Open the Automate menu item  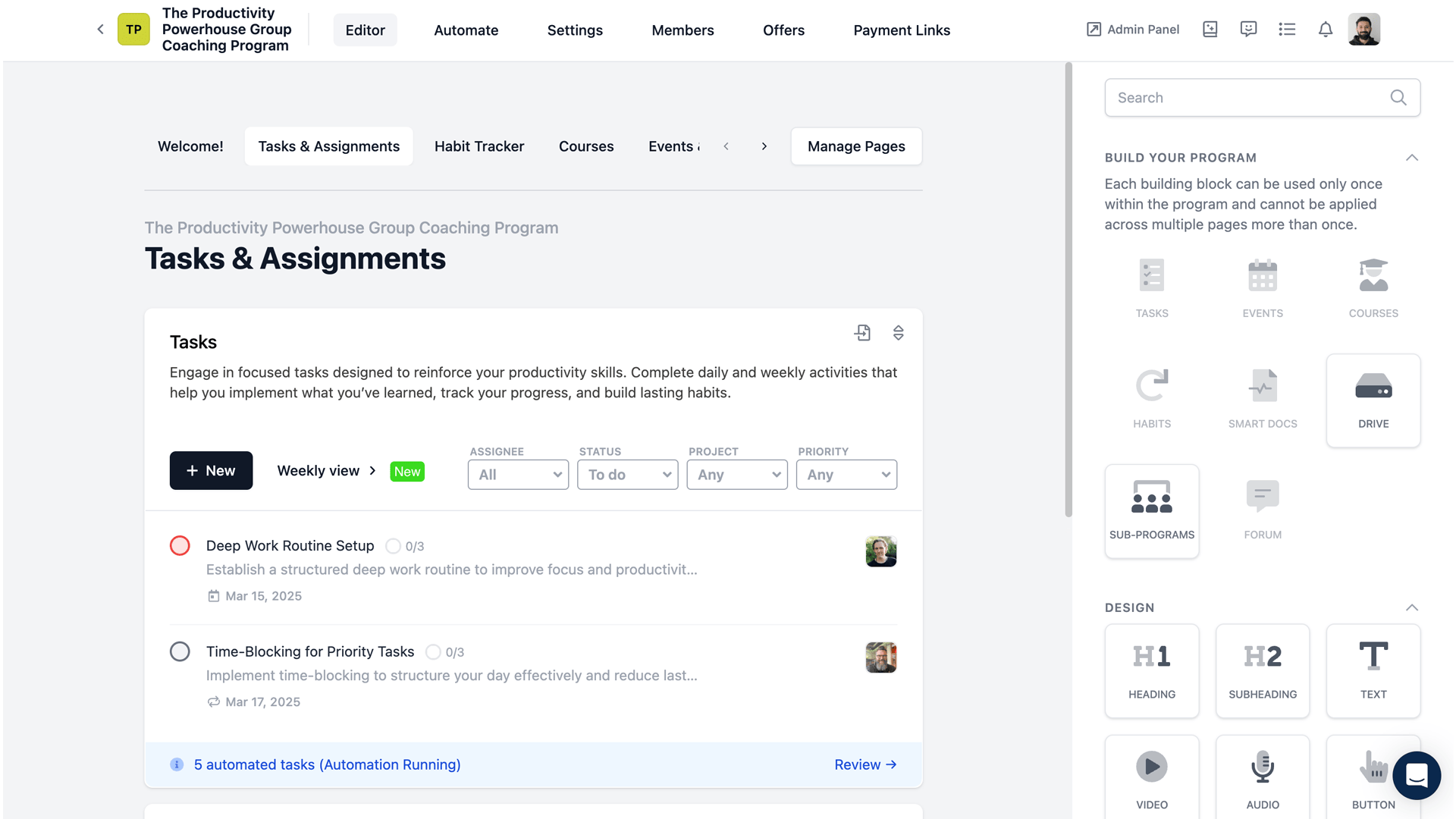(466, 30)
